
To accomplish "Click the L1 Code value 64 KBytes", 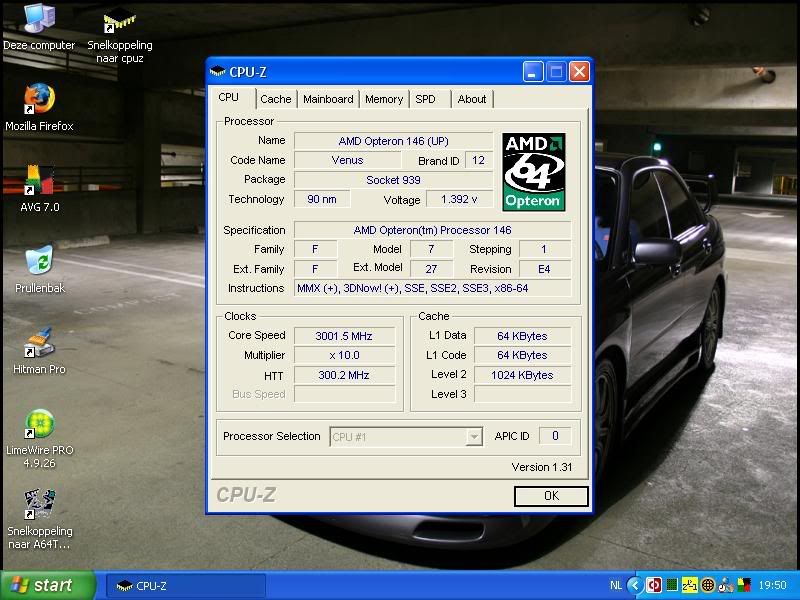I will (522, 355).
